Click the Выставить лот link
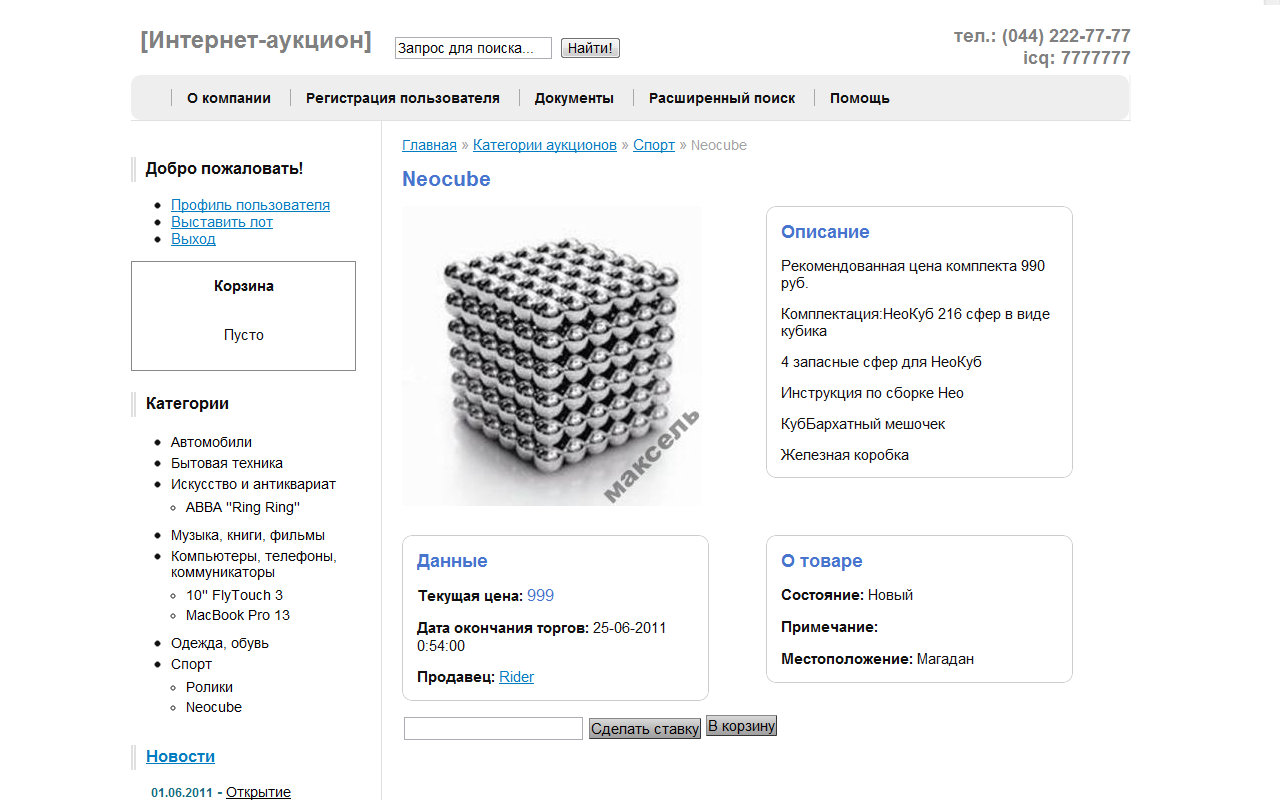The width and height of the screenshot is (1280, 800). pyautogui.click(x=222, y=222)
